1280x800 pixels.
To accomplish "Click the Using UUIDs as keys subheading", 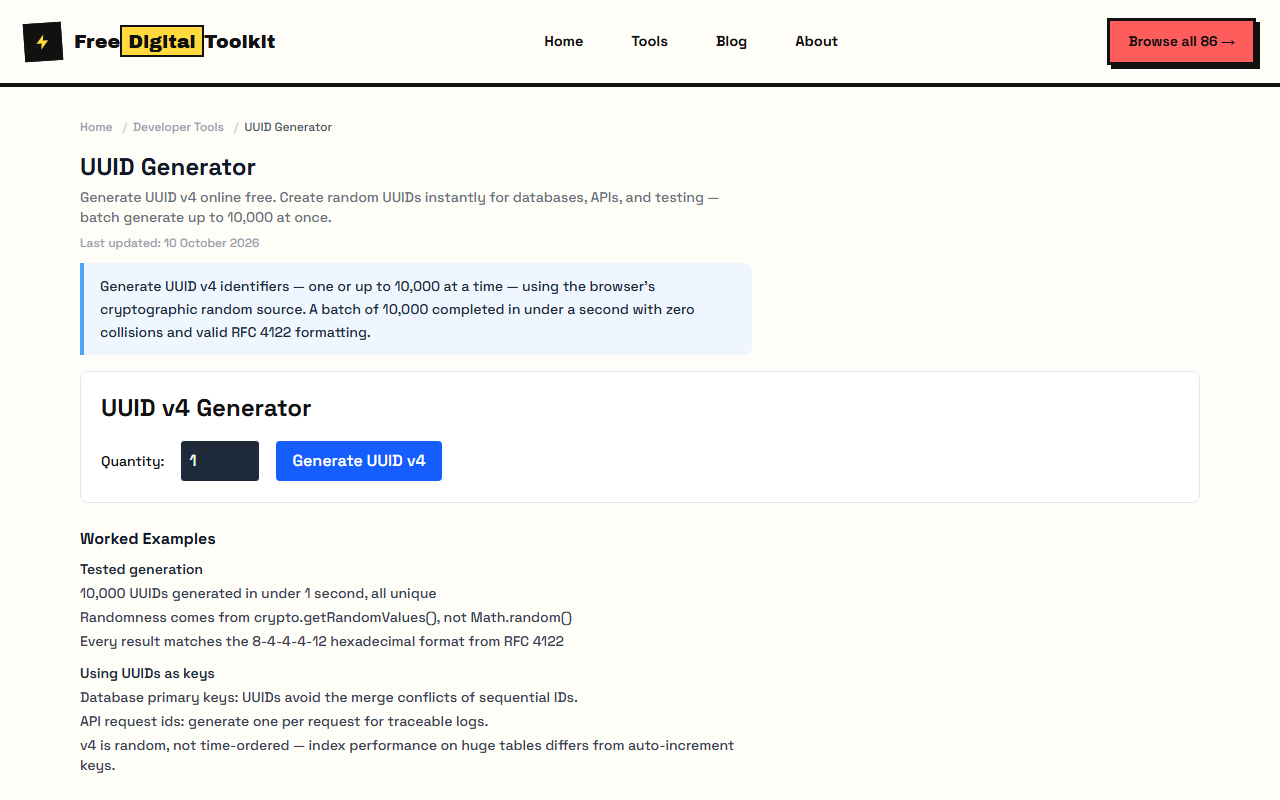I will click(147, 673).
